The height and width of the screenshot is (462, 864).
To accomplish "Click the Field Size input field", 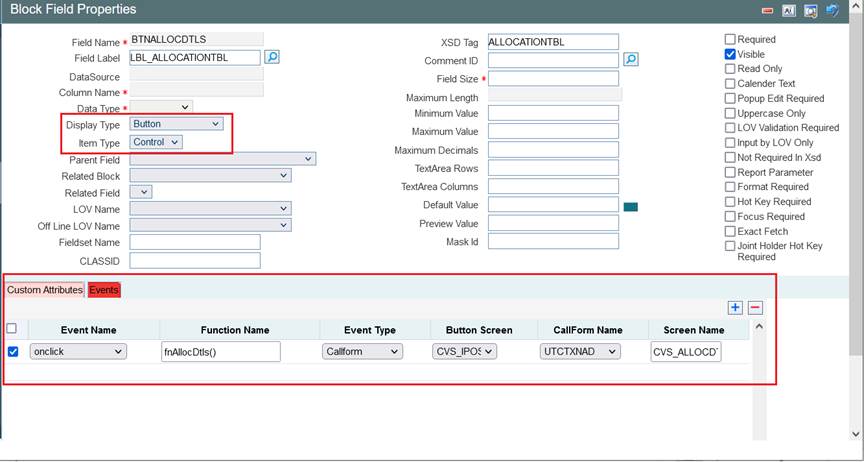I will (553, 79).
